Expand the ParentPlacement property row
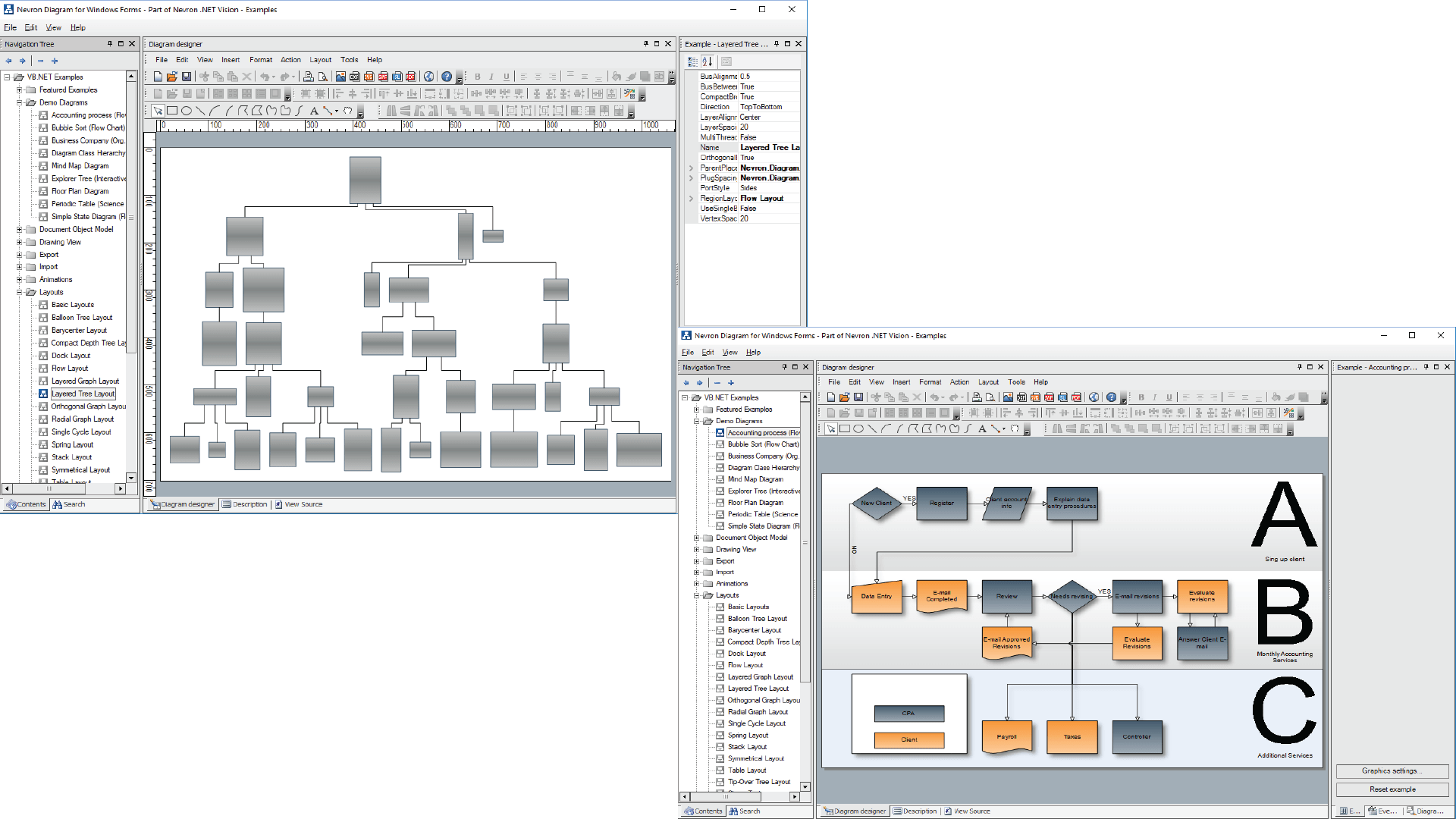The height and width of the screenshot is (819, 1456). tap(690, 168)
